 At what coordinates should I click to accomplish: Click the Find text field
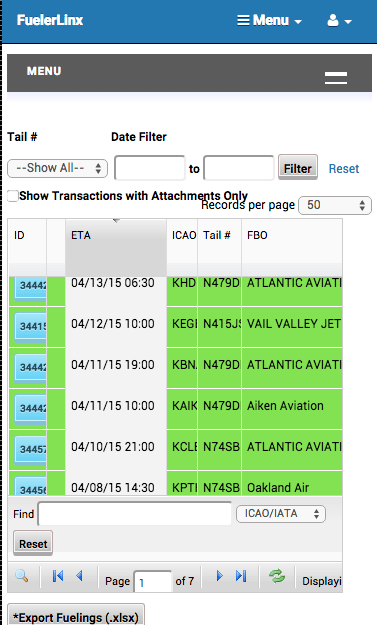coord(135,514)
